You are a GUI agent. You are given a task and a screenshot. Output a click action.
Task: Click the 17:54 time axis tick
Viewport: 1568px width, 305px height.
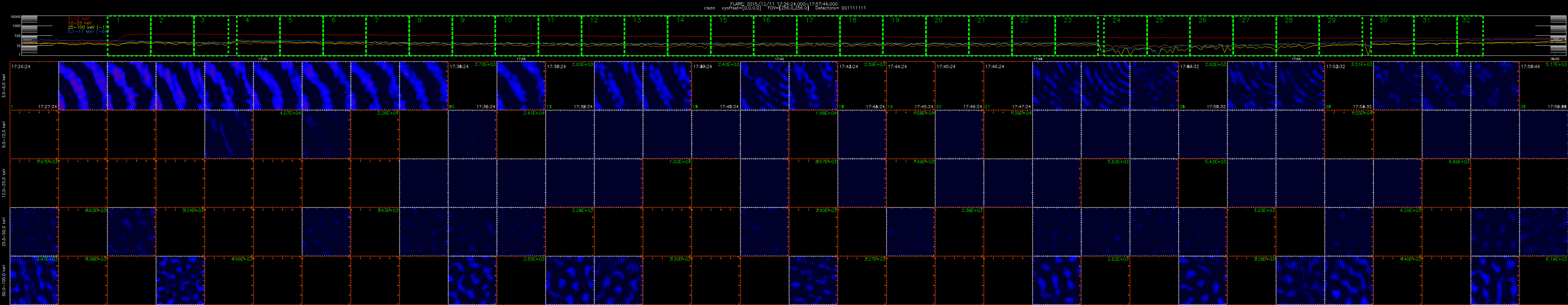[x=1297, y=59]
